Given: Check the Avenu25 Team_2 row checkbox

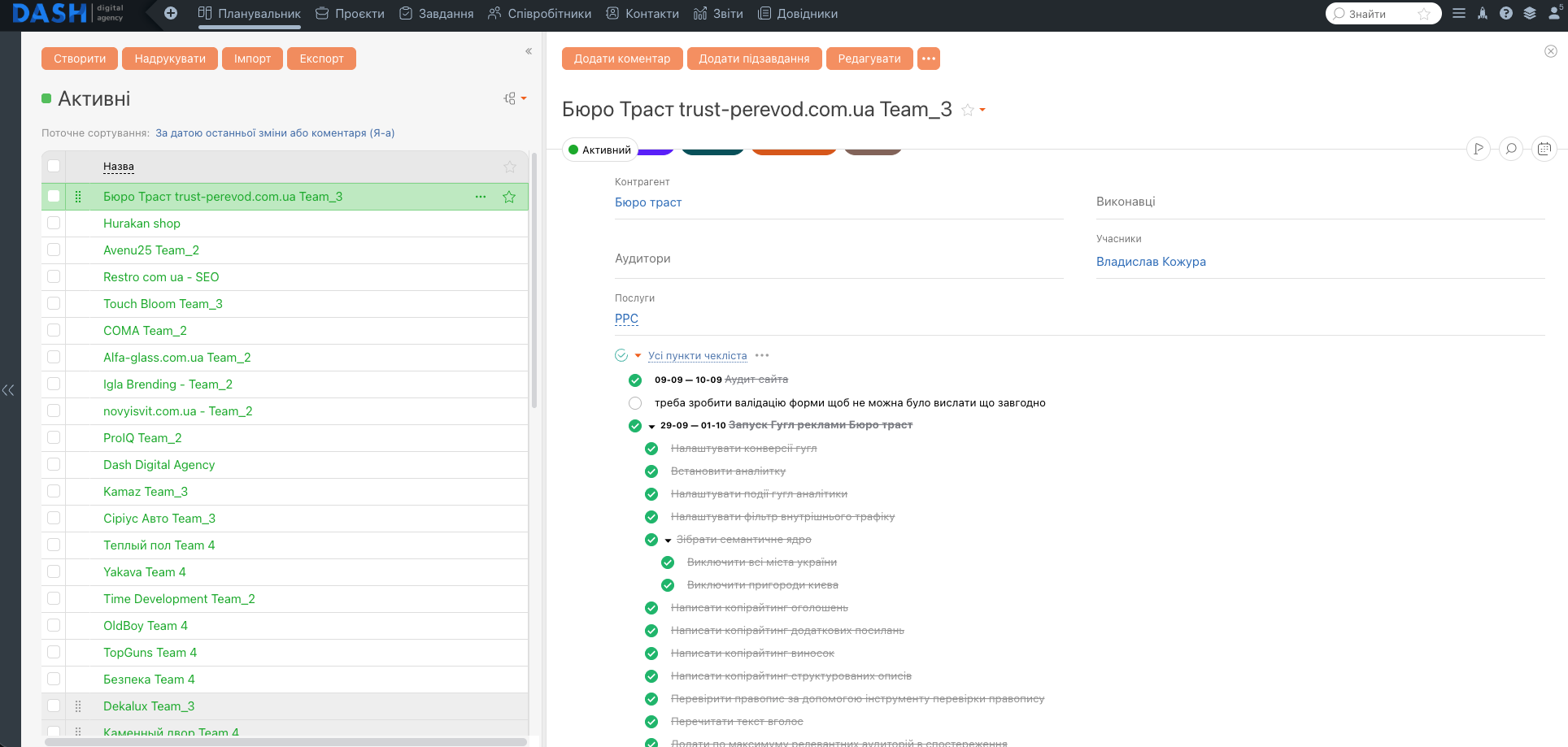Looking at the screenshot, I should (x=54, y=250).
